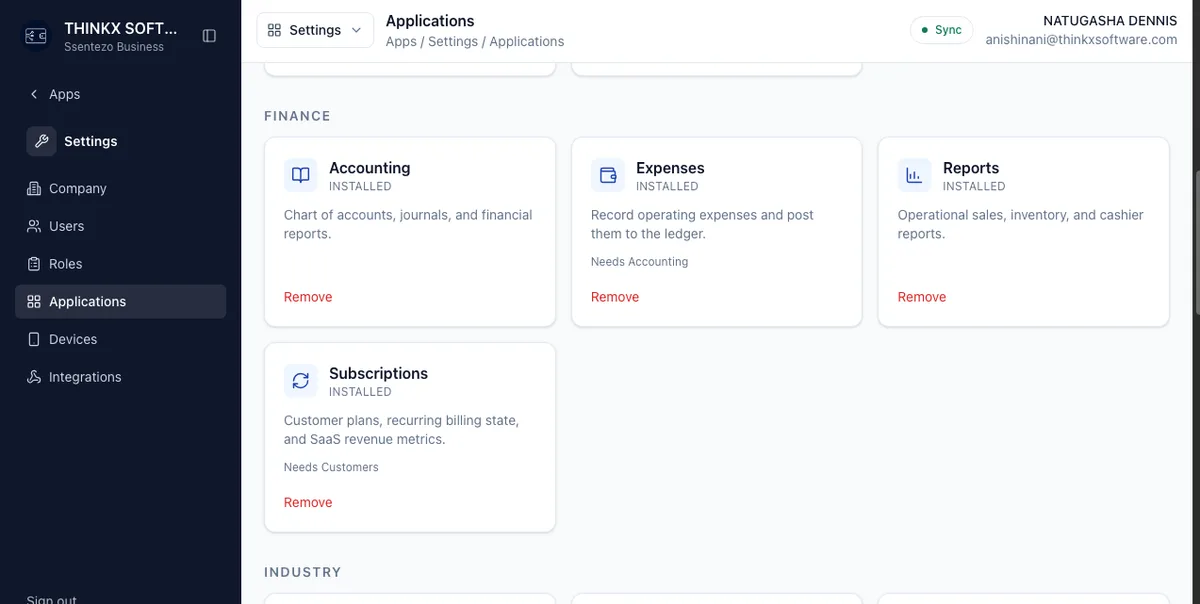Click the Reports description text
Image resolution: width=1200 pixels, height=604 pixels.
pos(1020,224)
